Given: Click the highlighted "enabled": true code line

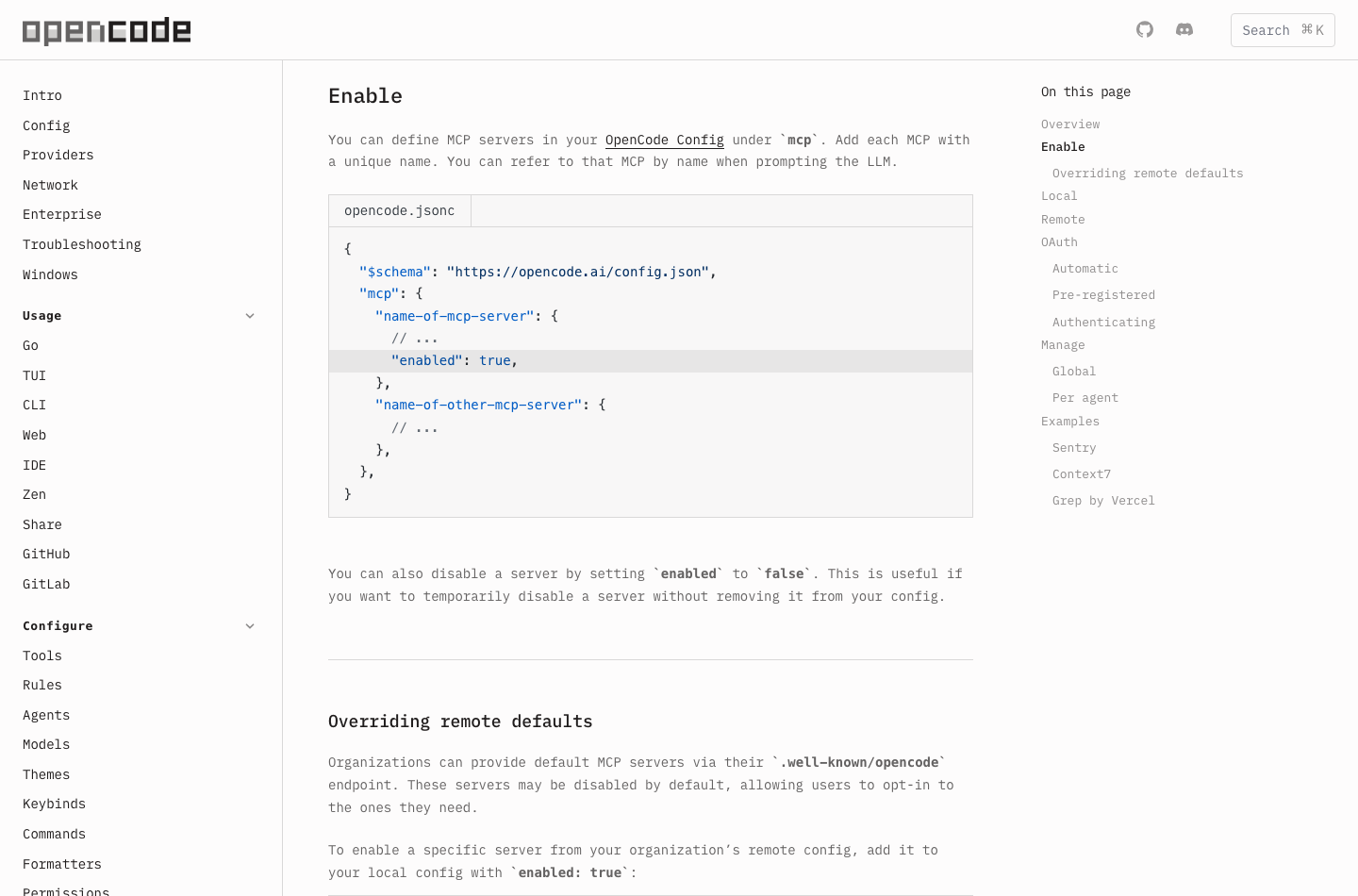Looking at the screenshot, I should point(651,361).
